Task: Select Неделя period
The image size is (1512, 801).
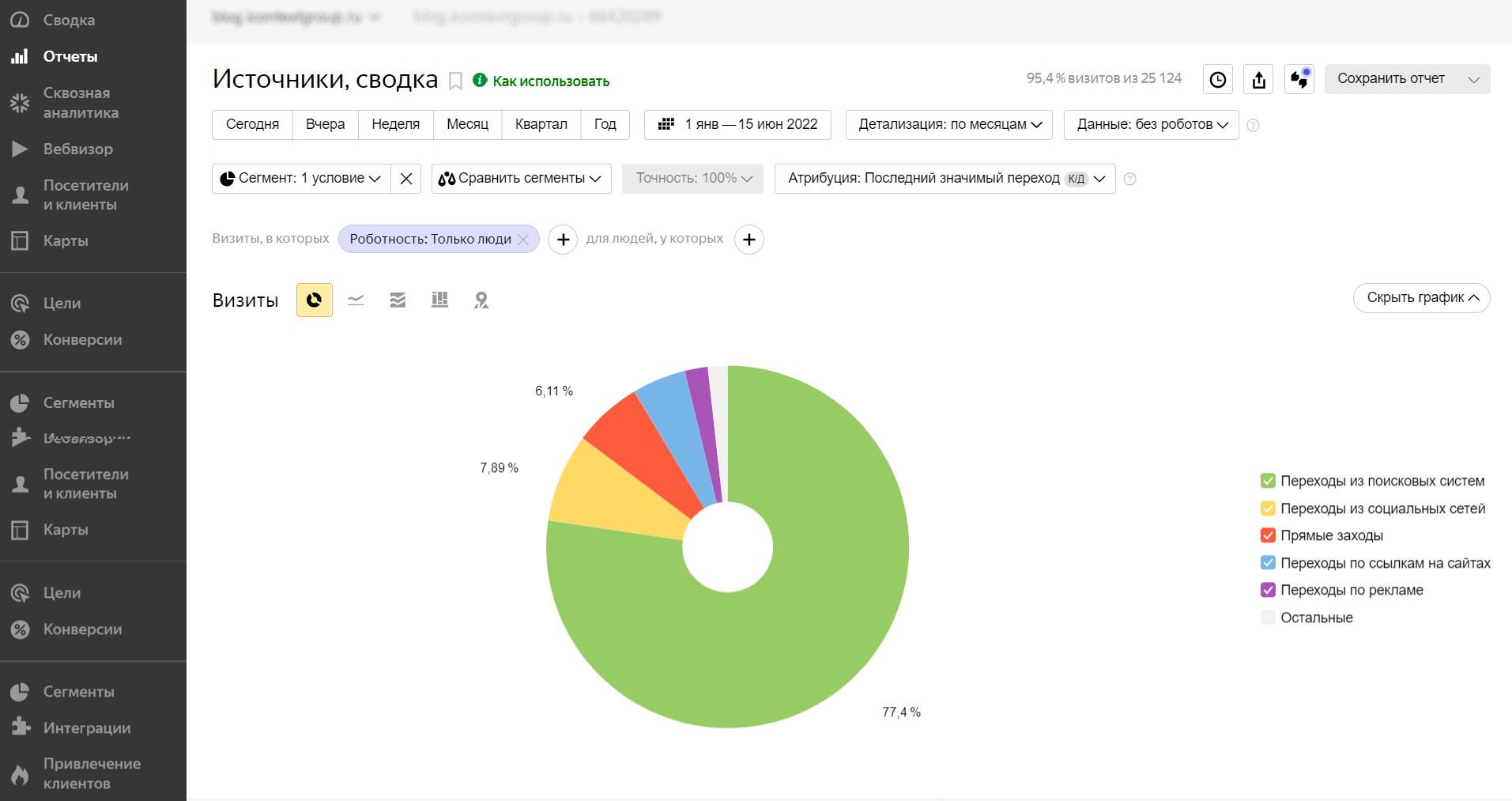Action: click(x=395, y=124)
